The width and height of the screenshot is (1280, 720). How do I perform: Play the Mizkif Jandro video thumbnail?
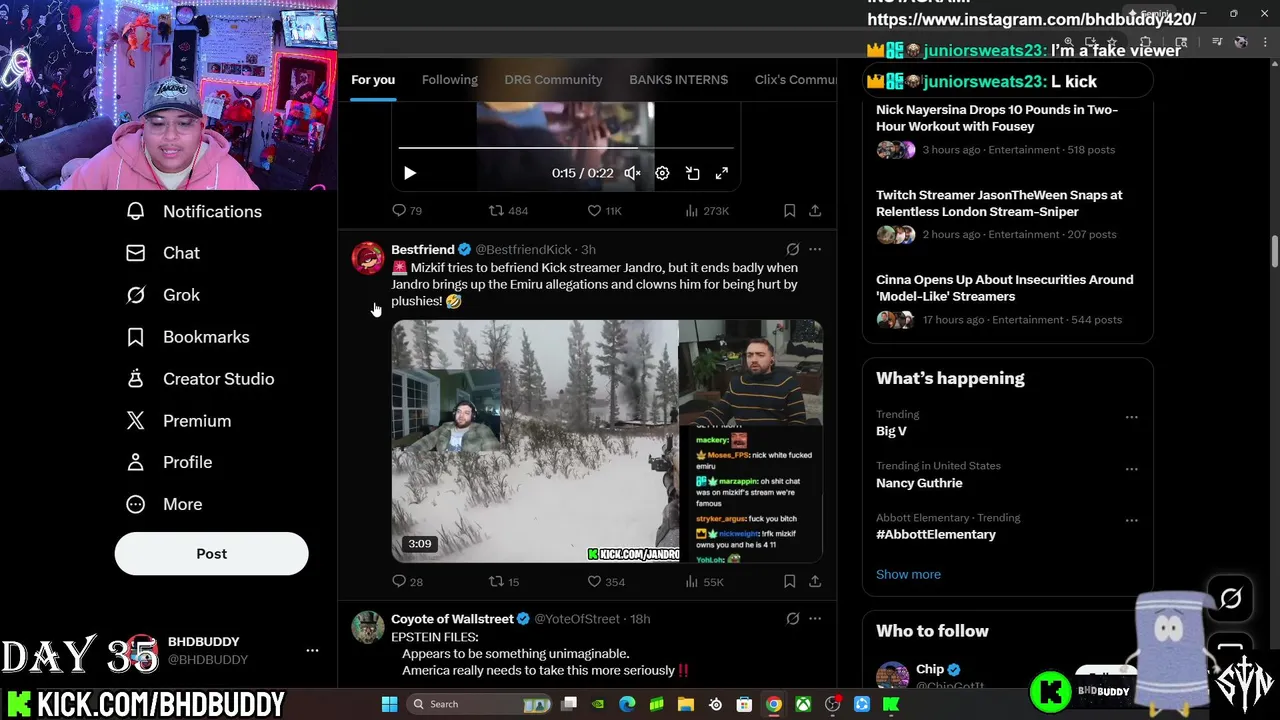(x=607, y=441)
